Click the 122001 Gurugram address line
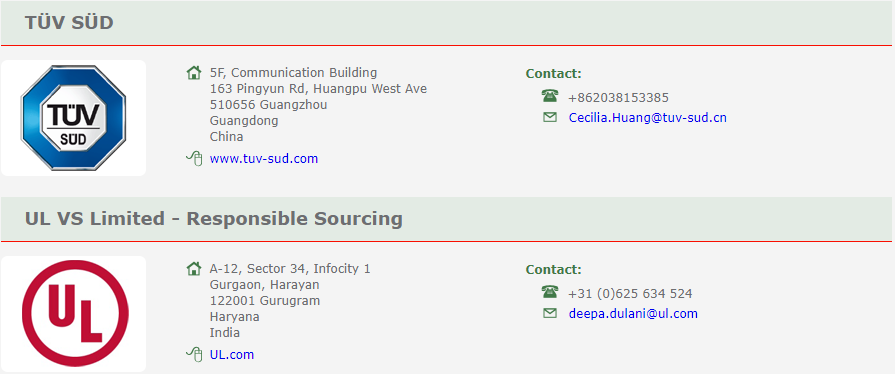The image size is (895, 374). pyautogui.click(x=265, y=300)
